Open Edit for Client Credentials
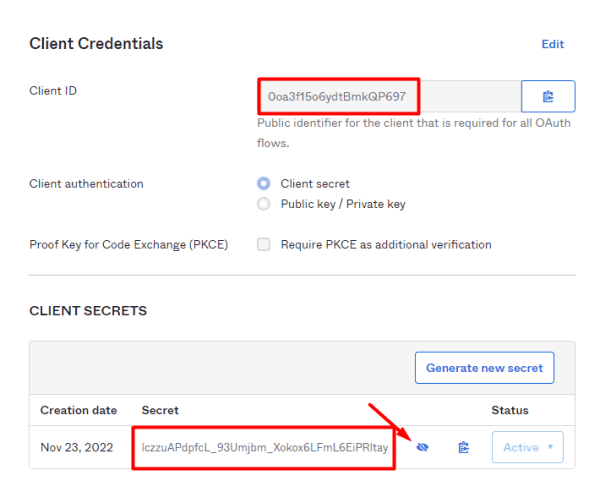600x481 pixels. click(x=553, y=44)
